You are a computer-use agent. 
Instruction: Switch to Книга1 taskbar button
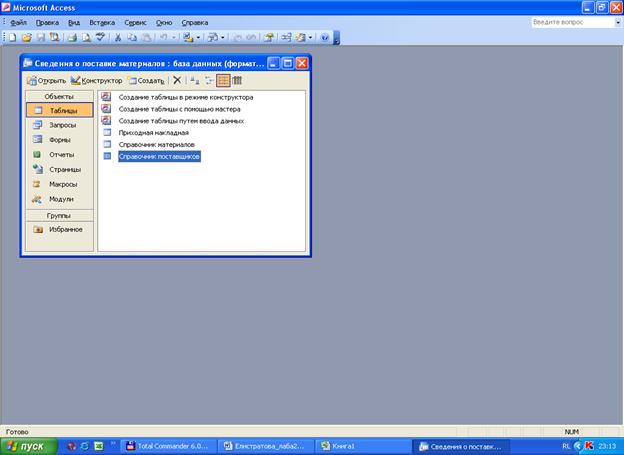pyautogui.click(x=362, y=446)
